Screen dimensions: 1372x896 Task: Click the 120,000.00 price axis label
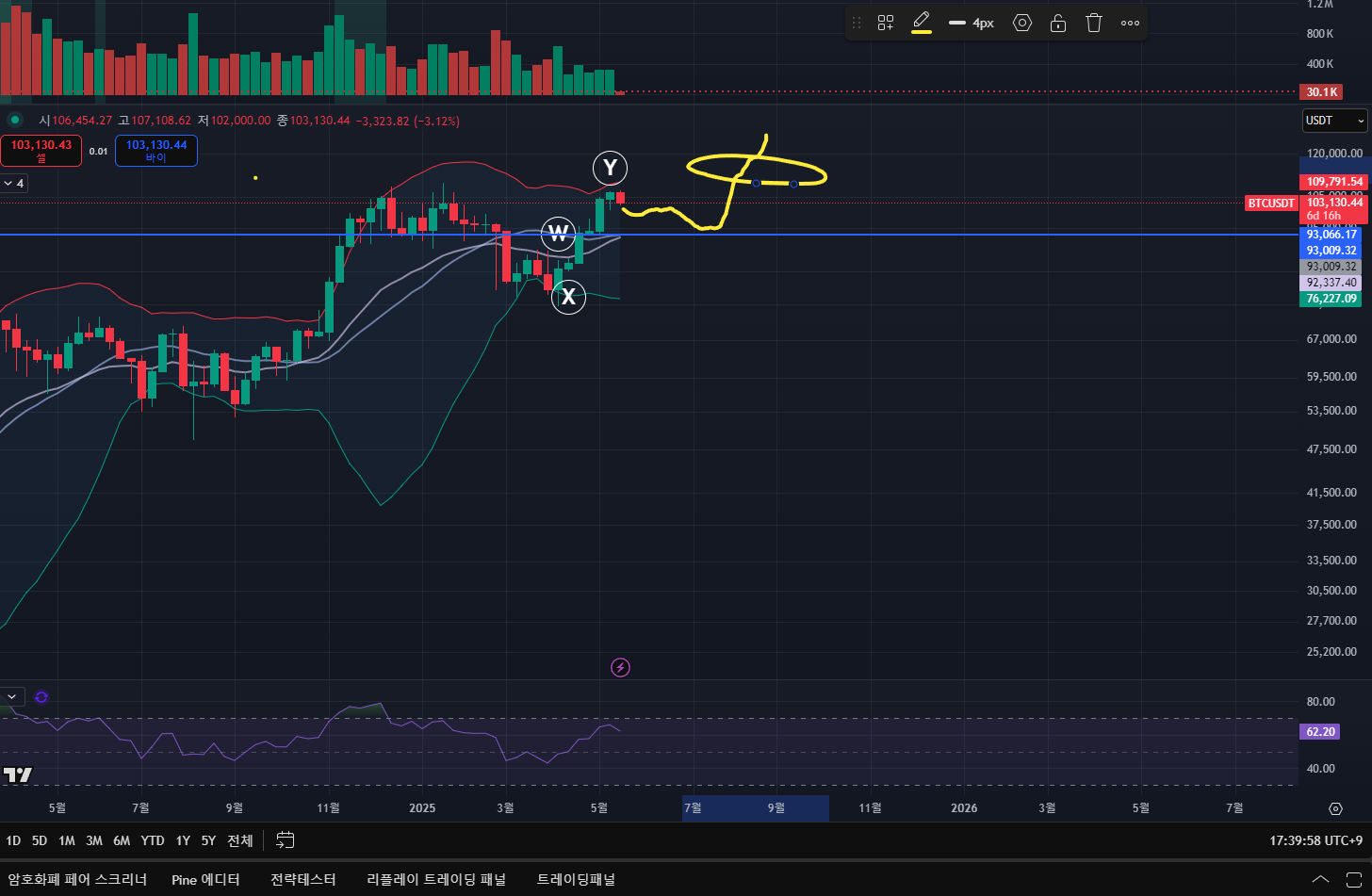[x=1332, y=154]
